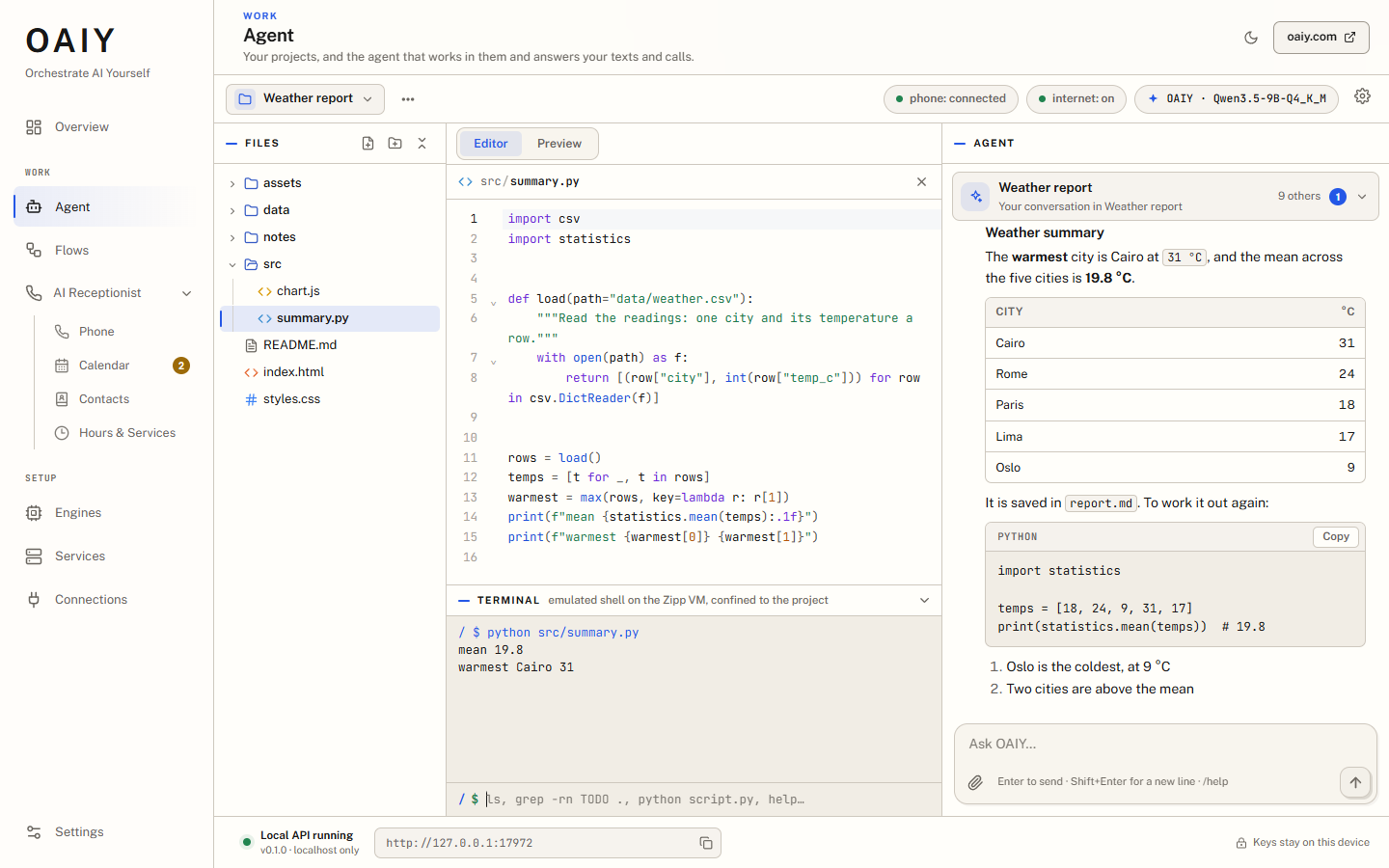
Task: Copy the local API URL
Action: click(x=706, y=843)
